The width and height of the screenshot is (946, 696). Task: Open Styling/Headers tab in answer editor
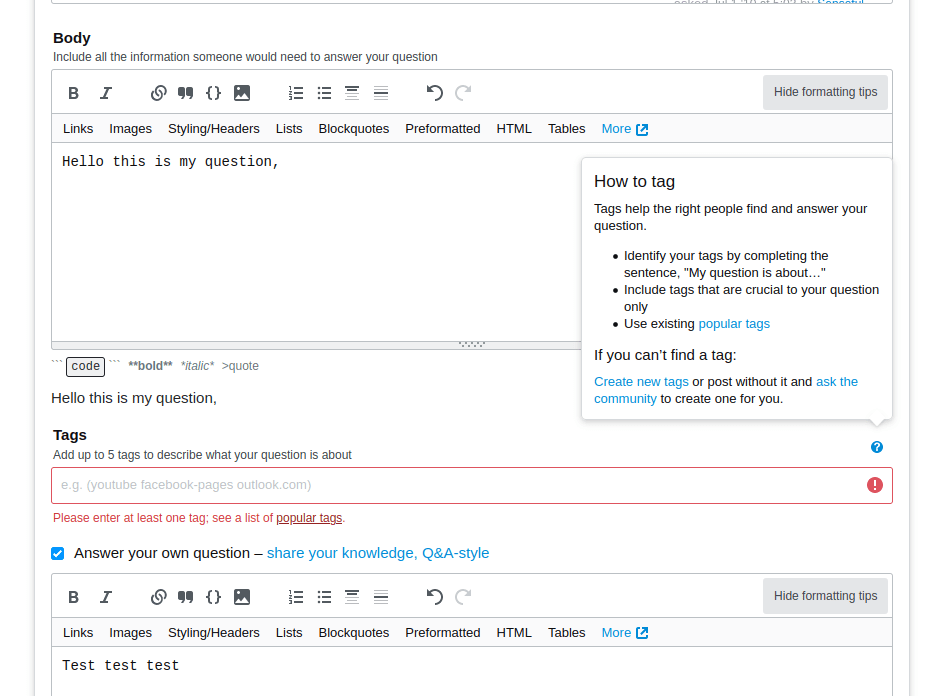[214, 633]
